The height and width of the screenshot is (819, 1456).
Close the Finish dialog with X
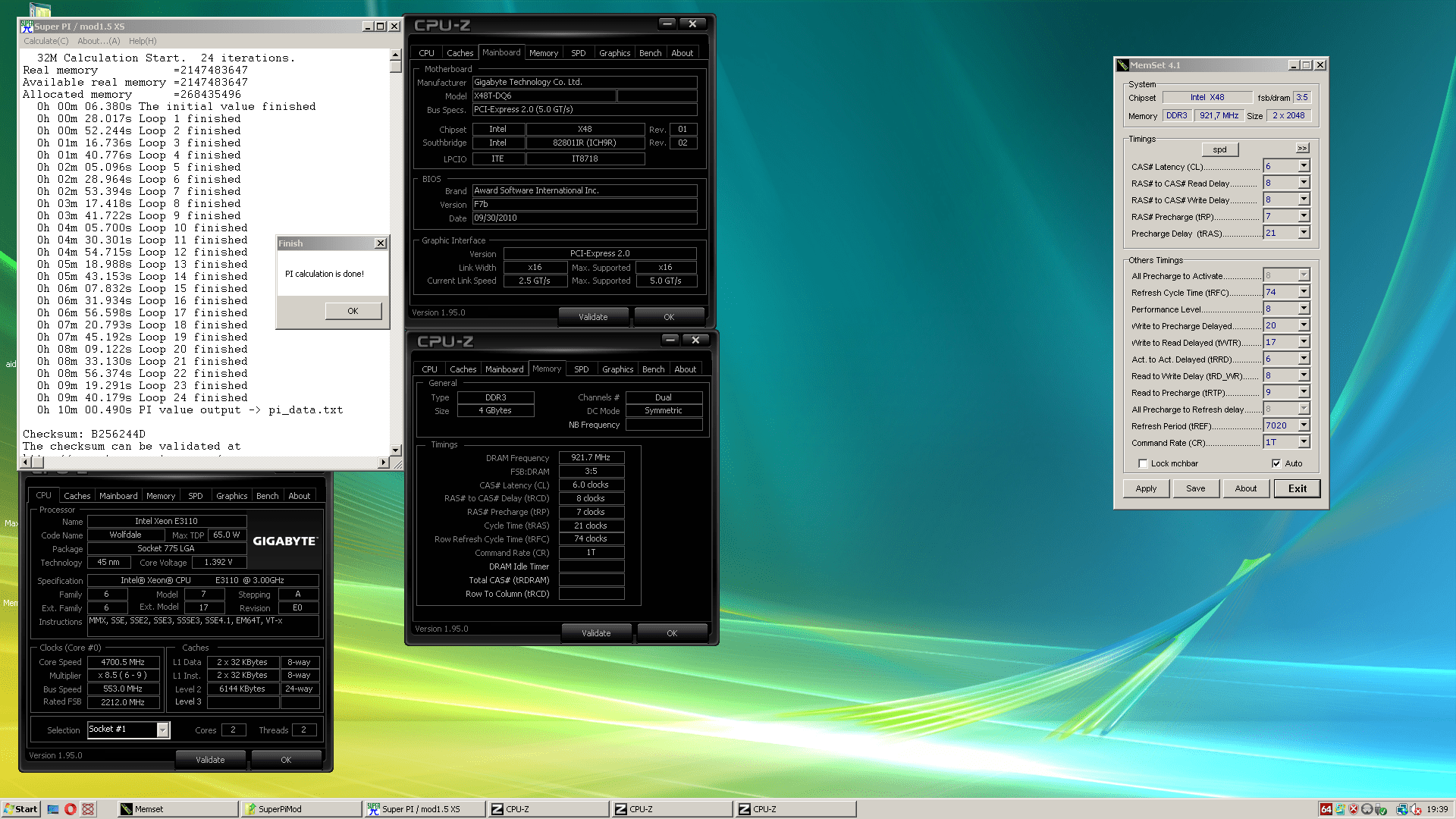coord(381,243)
